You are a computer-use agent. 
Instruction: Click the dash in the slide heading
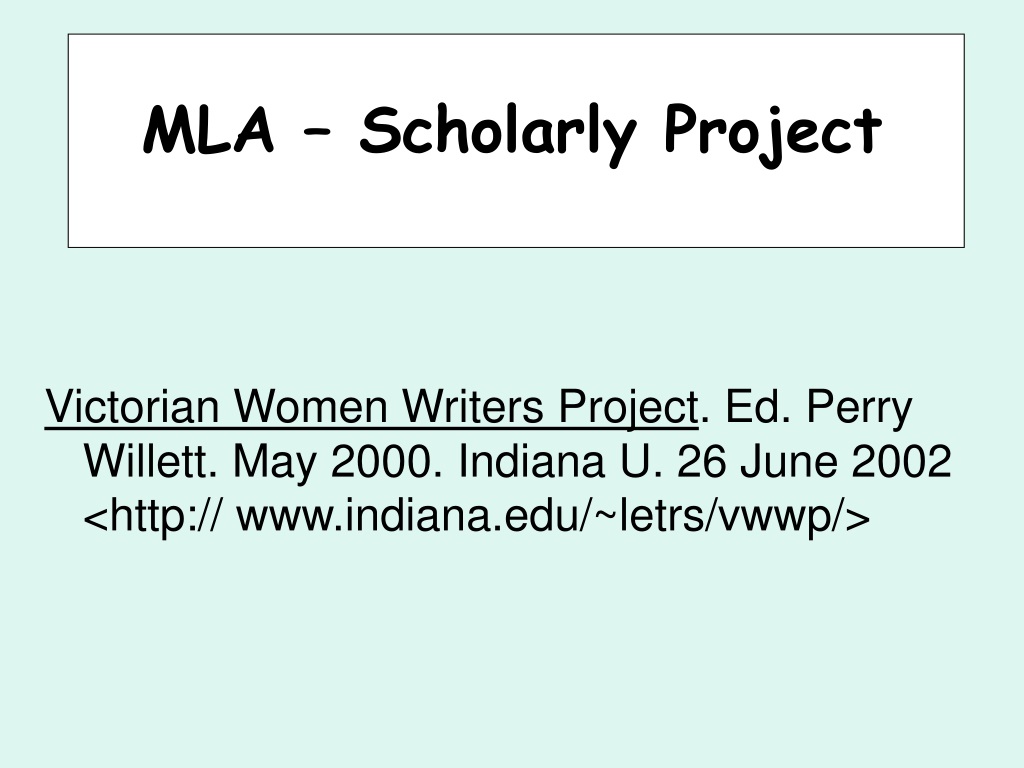pyautogui.click(x=316, y=131)
